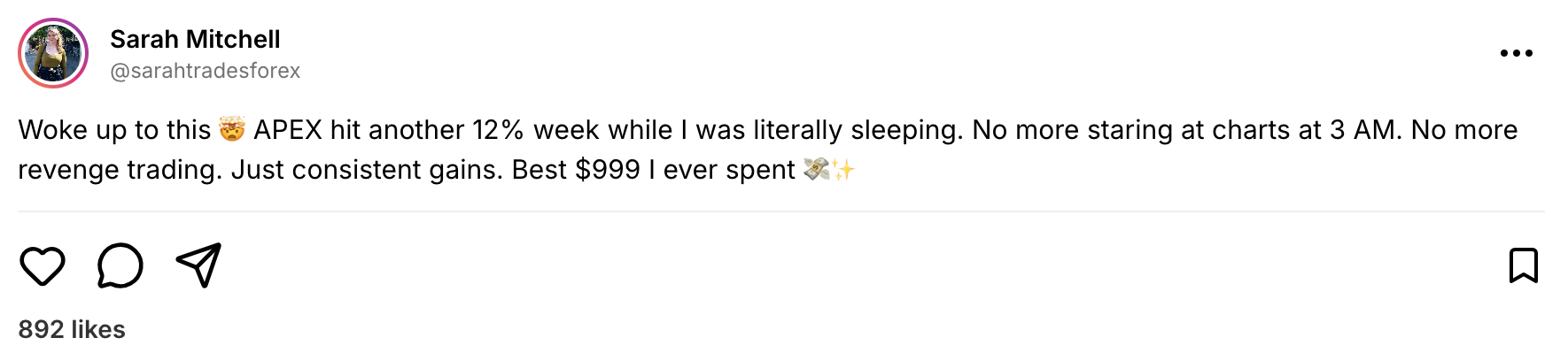Open the three-dot more options menu
Viewport: 1568px width, 361px height.
tap(1516, 53)
